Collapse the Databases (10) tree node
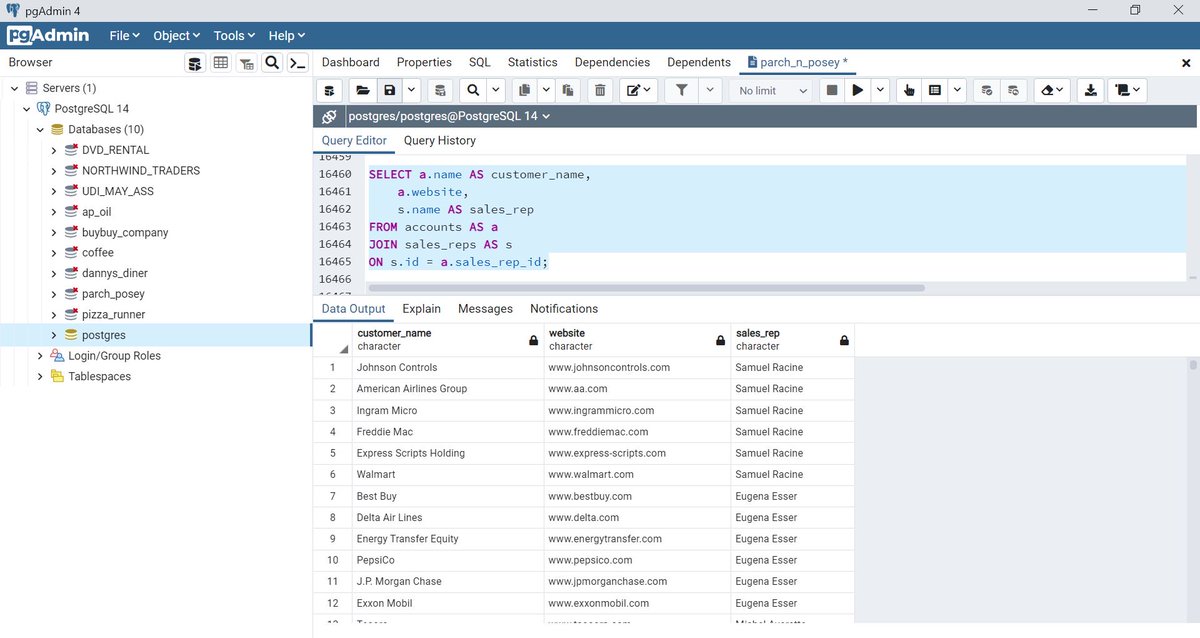 [40, 129]
